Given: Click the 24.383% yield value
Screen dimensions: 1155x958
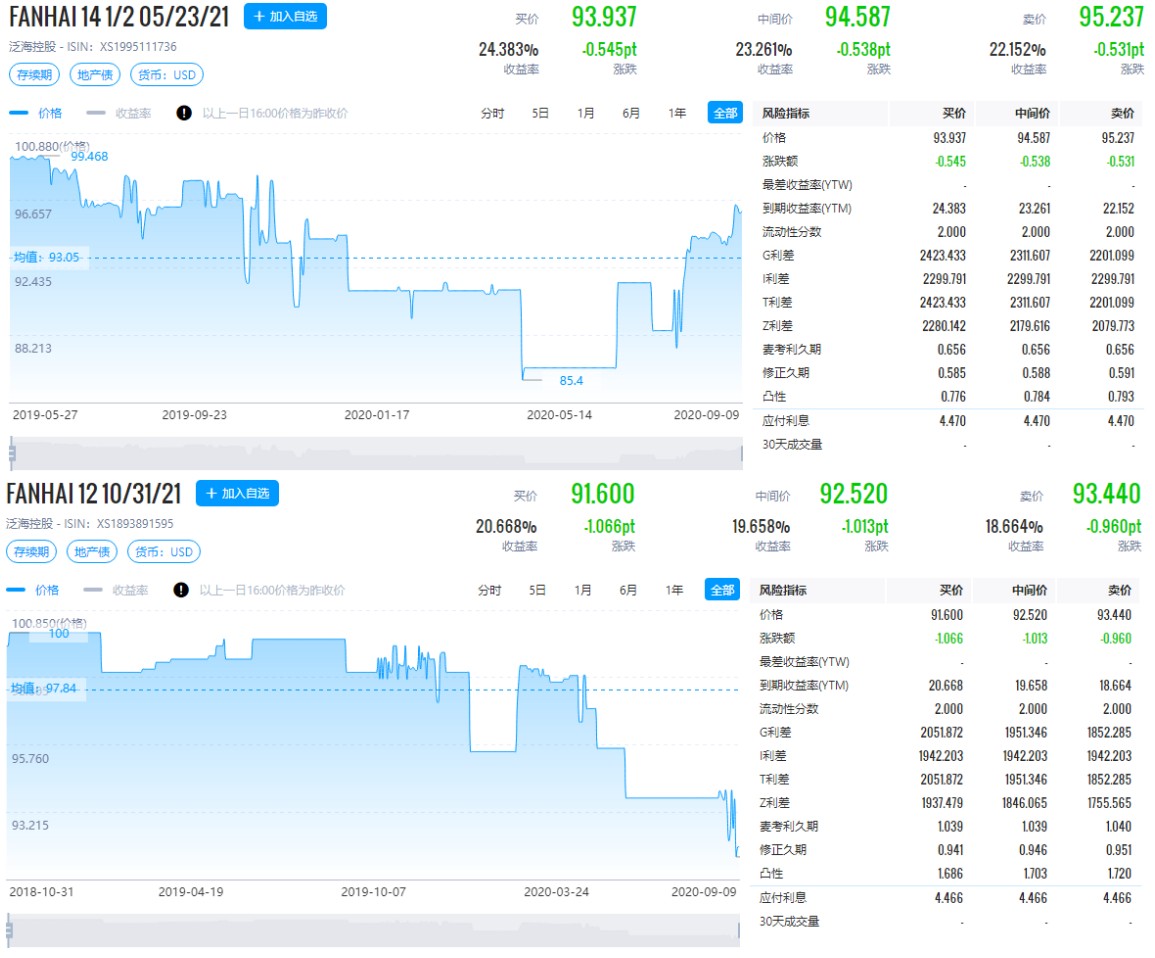Looking at the screenshot, I should click(x=508, y=49).
